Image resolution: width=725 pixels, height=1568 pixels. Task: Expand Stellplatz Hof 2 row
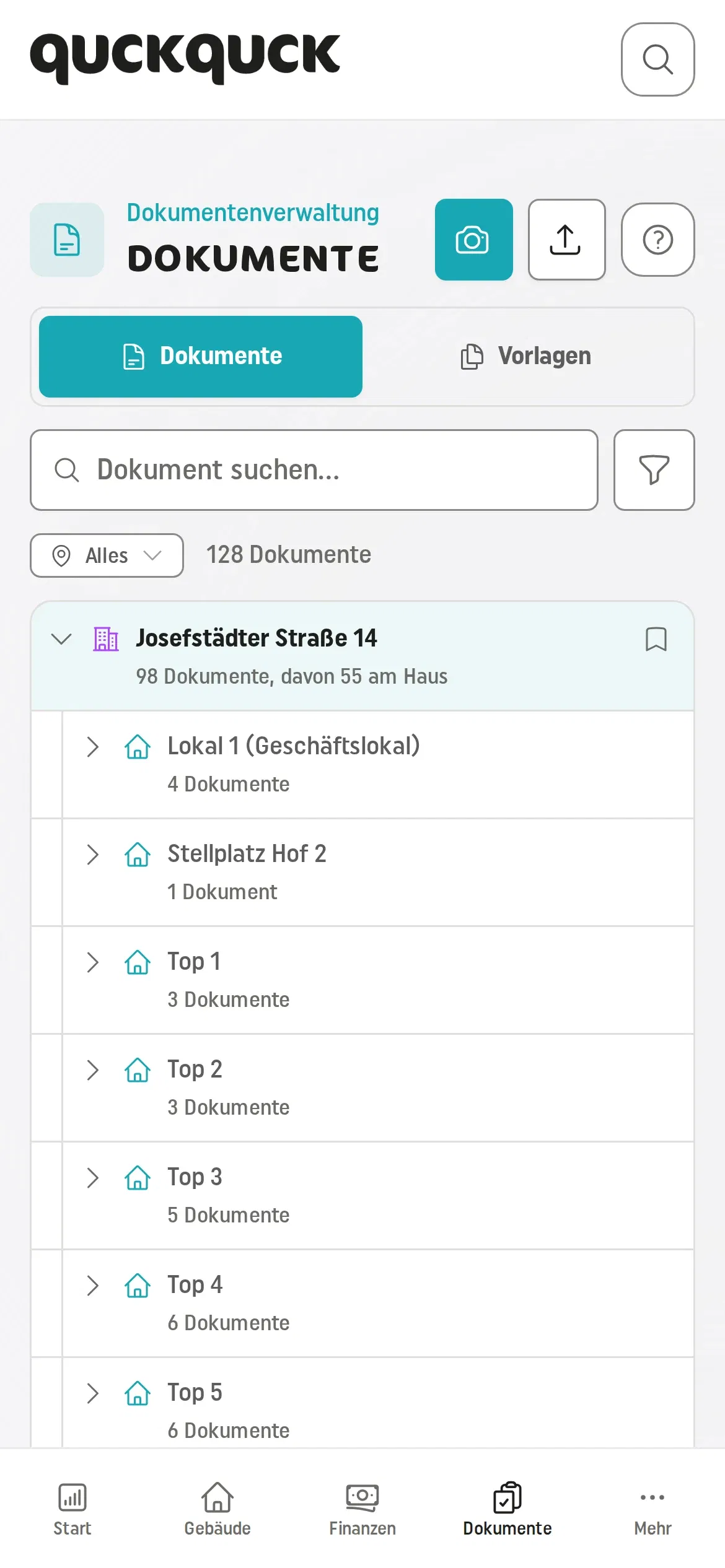[93, 855]
